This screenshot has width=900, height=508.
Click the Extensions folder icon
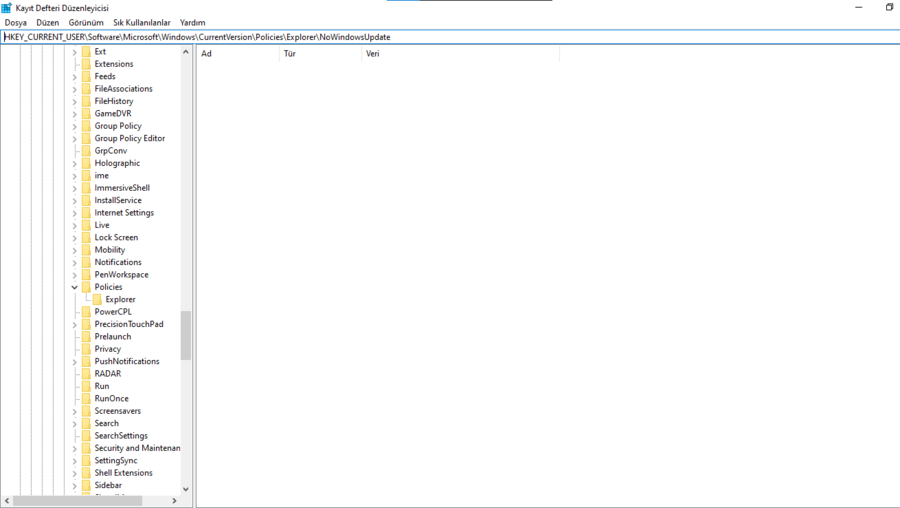[x=86, y=64]
